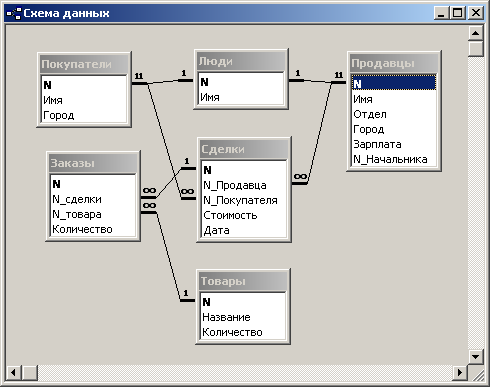Select the relationship line between Заказы and Товары

[168, 257]
